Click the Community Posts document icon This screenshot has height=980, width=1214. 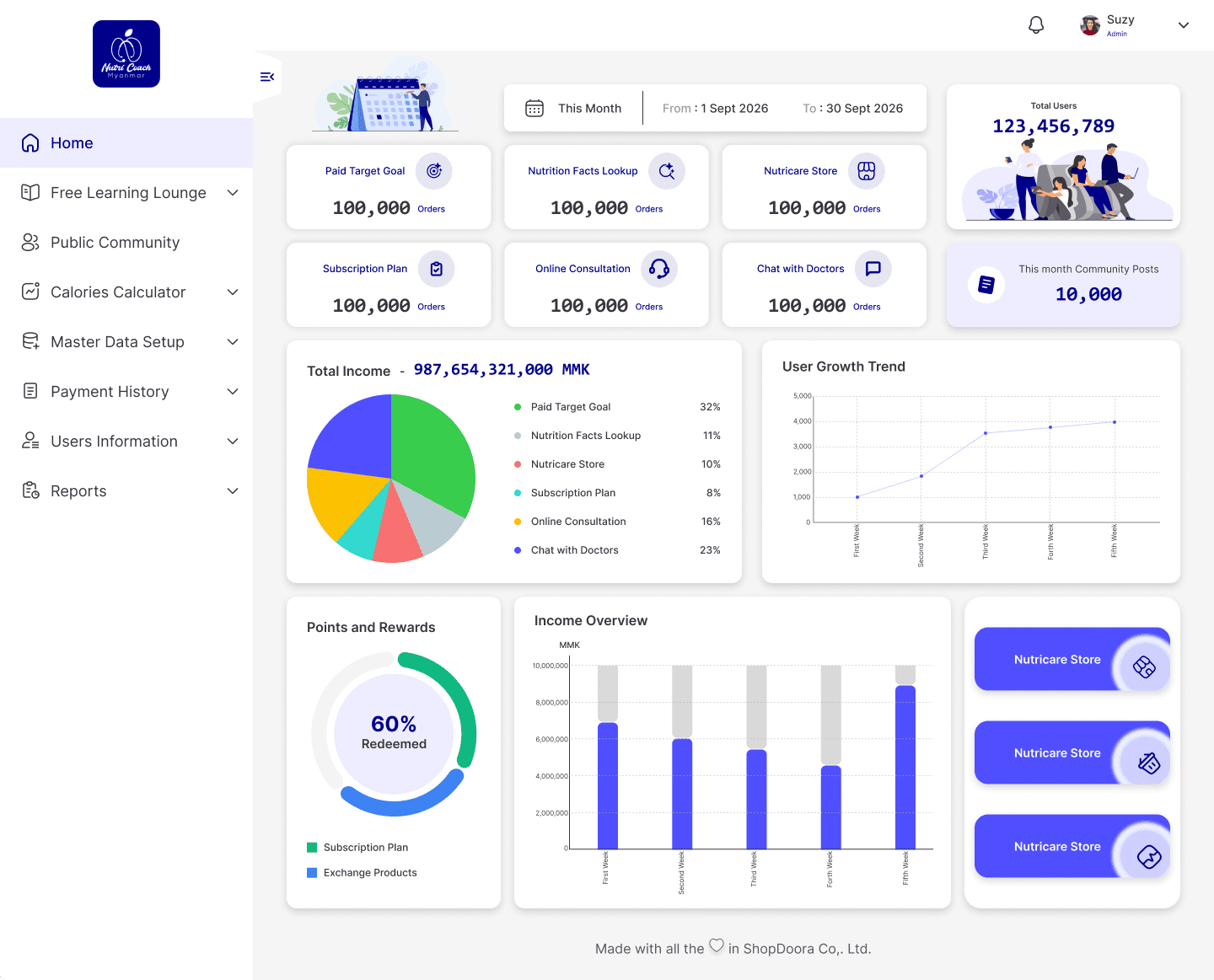pos(986,285)
